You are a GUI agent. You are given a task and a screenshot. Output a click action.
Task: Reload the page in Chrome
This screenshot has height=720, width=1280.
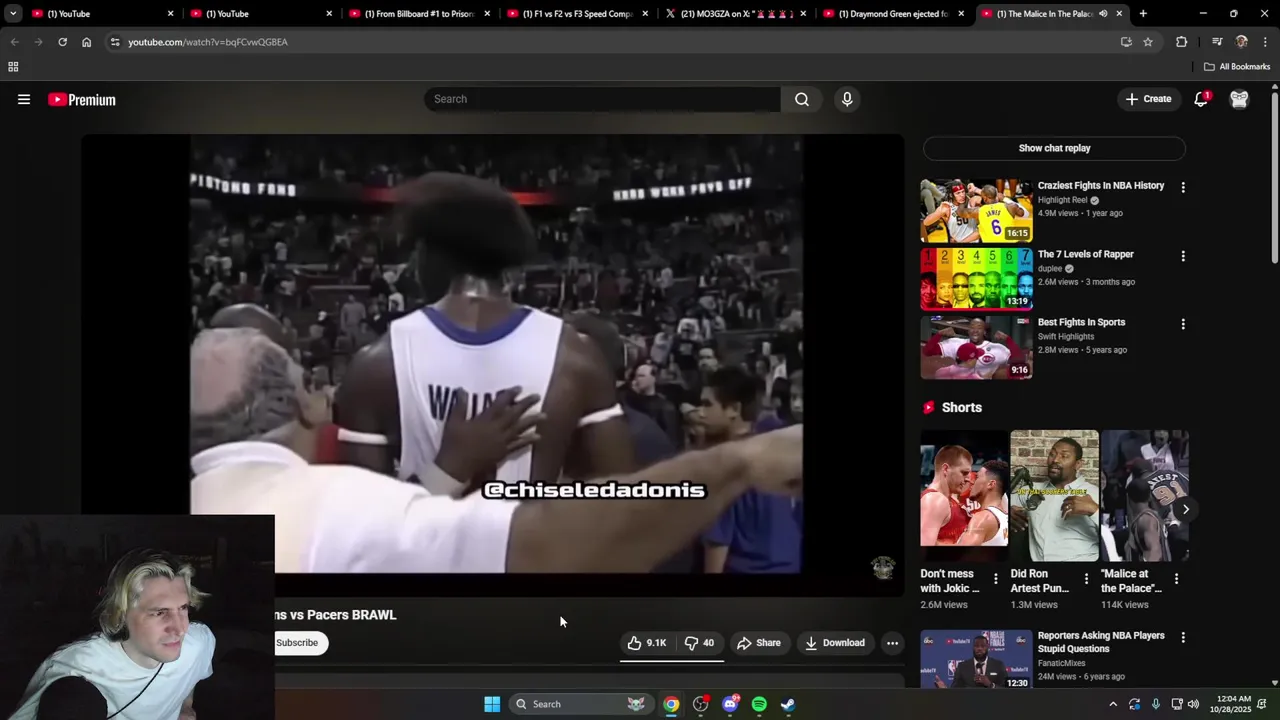pos(62,42)
